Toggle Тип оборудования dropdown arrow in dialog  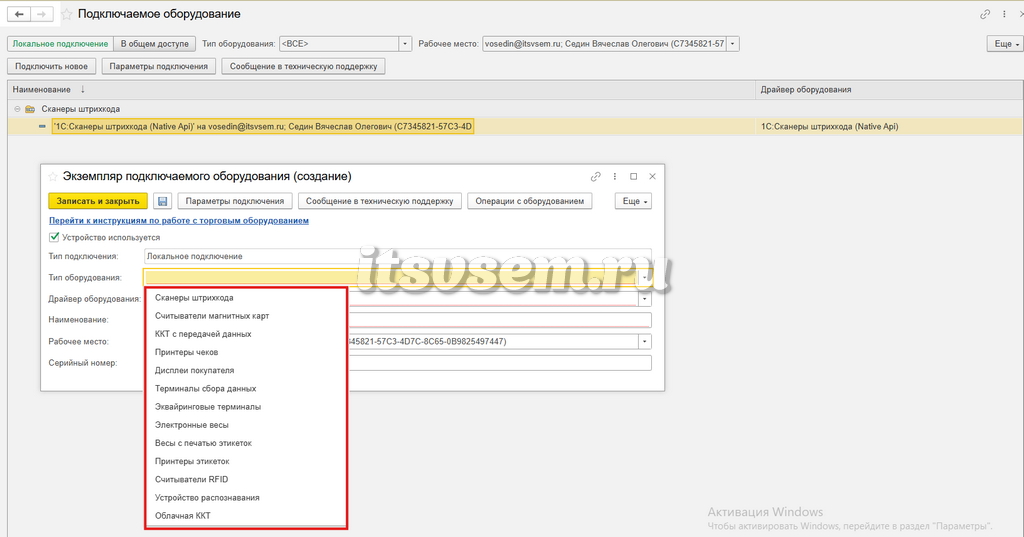click(645, 278)
